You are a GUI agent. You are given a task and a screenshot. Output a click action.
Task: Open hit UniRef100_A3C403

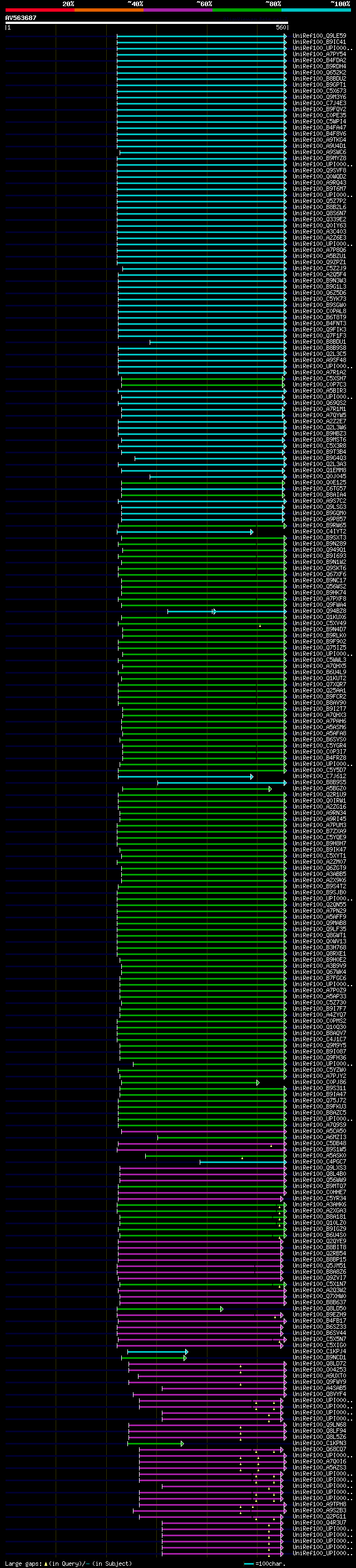pos(319,231)
